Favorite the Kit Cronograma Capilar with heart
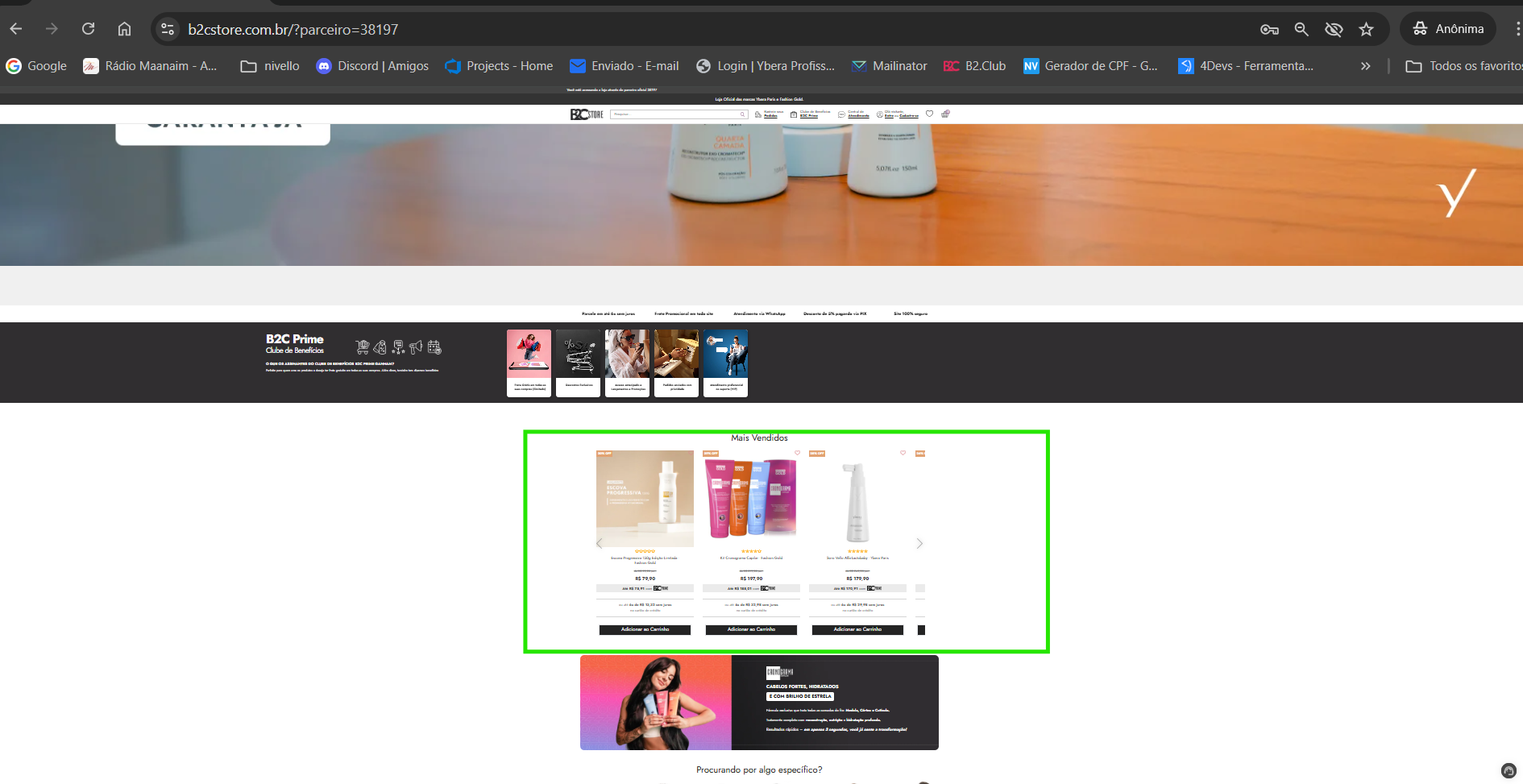Screen dimensions: 1523x784 pyautogui.click(x=797, y=453)
